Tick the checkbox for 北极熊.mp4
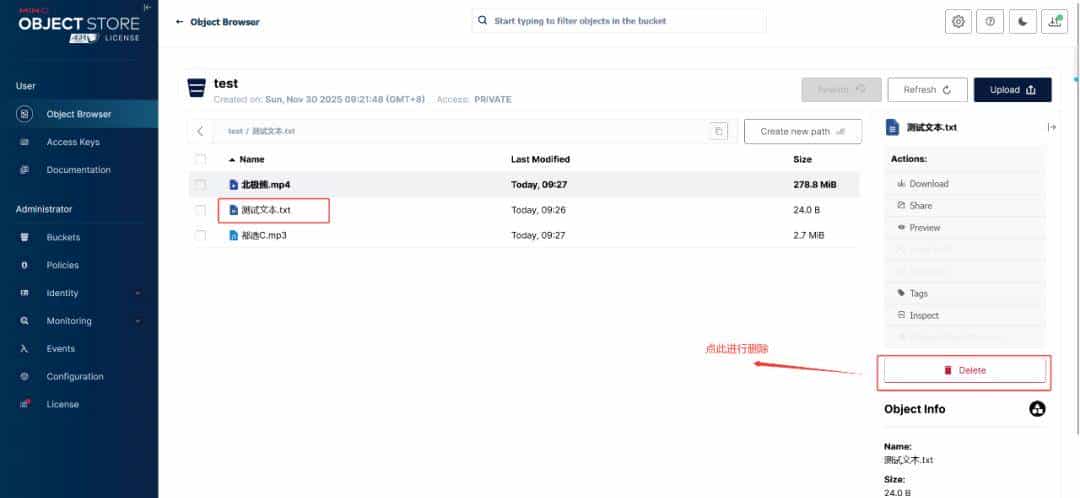The height and width of the screenshot is (498, 1080). (200, 185)
